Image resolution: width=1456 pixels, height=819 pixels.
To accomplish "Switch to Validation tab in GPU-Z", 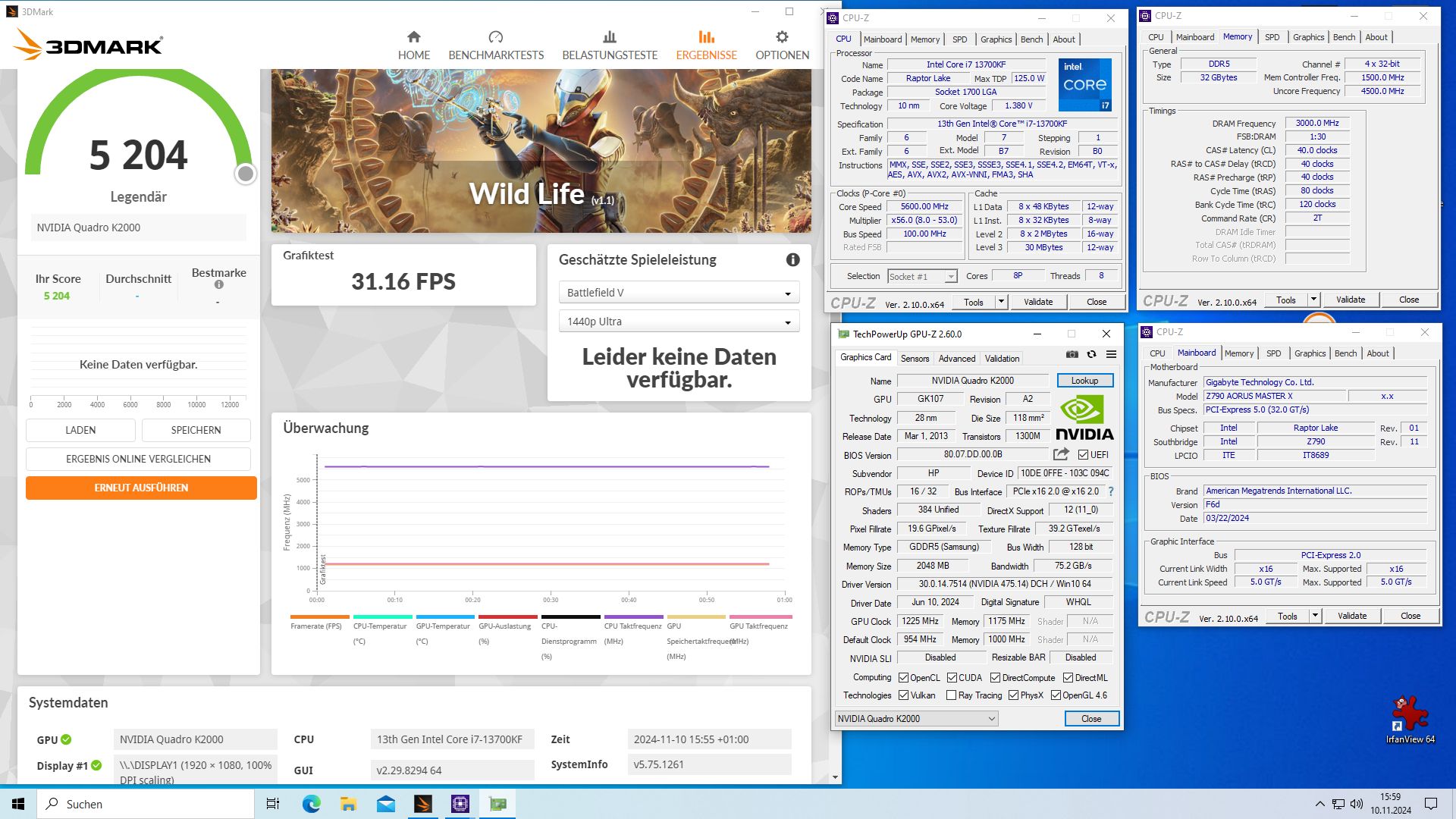I will pyautogui.click(x=1002, y=359).
